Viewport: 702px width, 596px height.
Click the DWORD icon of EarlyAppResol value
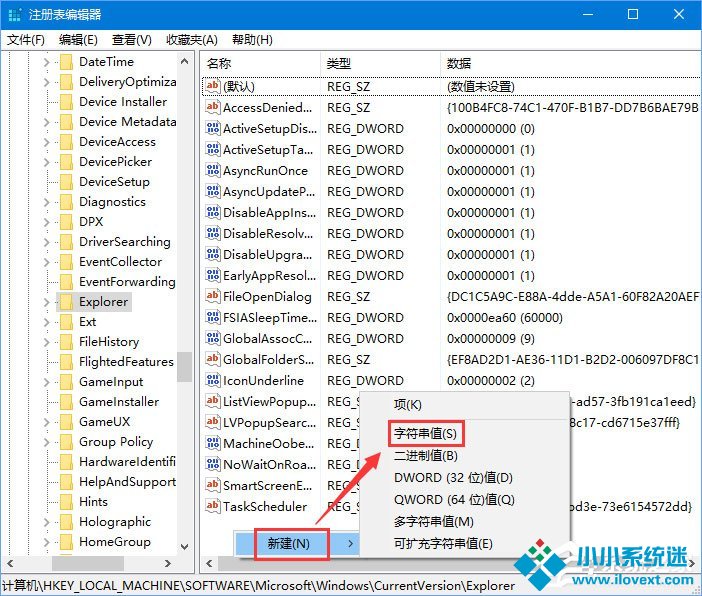pos(212,275)
